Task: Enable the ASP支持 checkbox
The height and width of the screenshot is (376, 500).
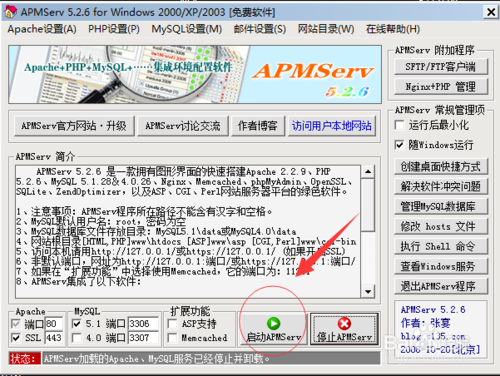Action: click(172, 323)
